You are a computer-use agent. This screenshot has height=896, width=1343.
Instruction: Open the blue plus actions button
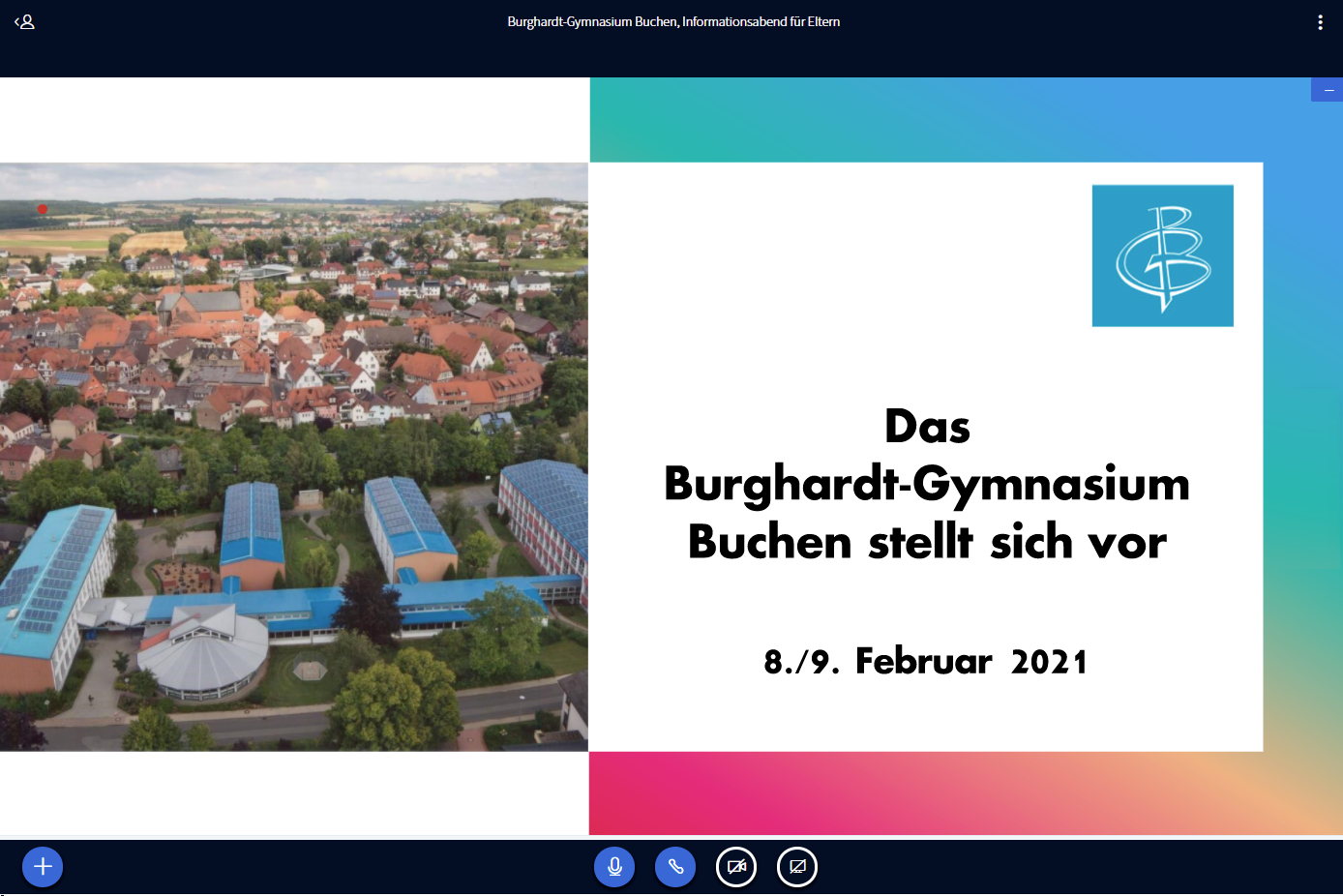(x=43, y=867)
